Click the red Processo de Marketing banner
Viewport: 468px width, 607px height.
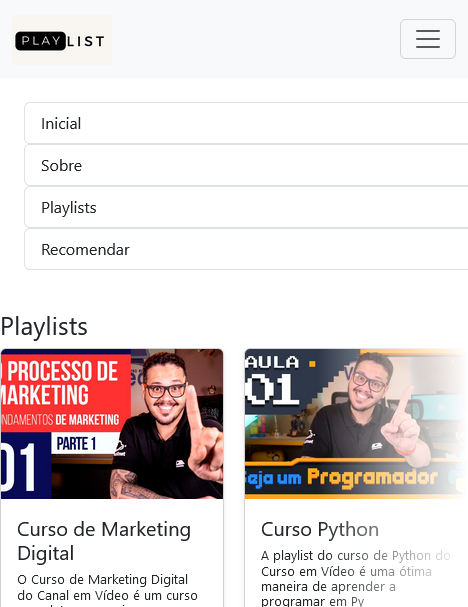[x=66, y=391]
